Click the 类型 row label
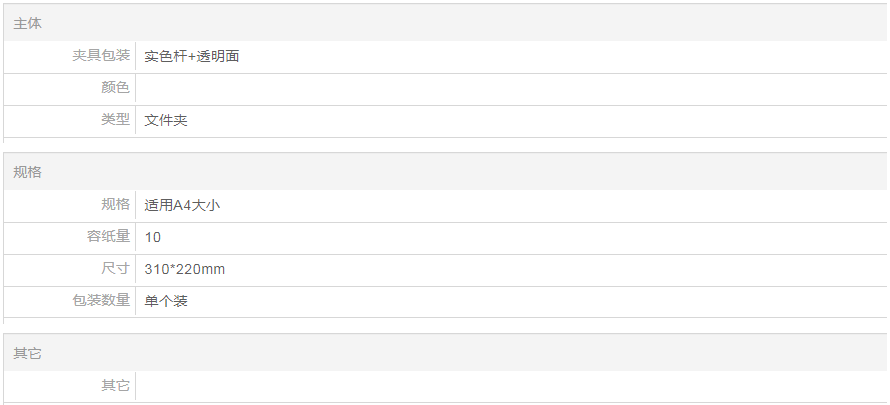This screenshot has width=890, height=405. [115, 120]
